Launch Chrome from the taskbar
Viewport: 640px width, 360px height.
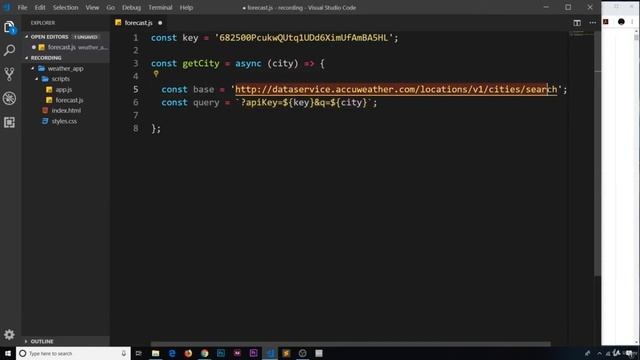pos(204,353)
